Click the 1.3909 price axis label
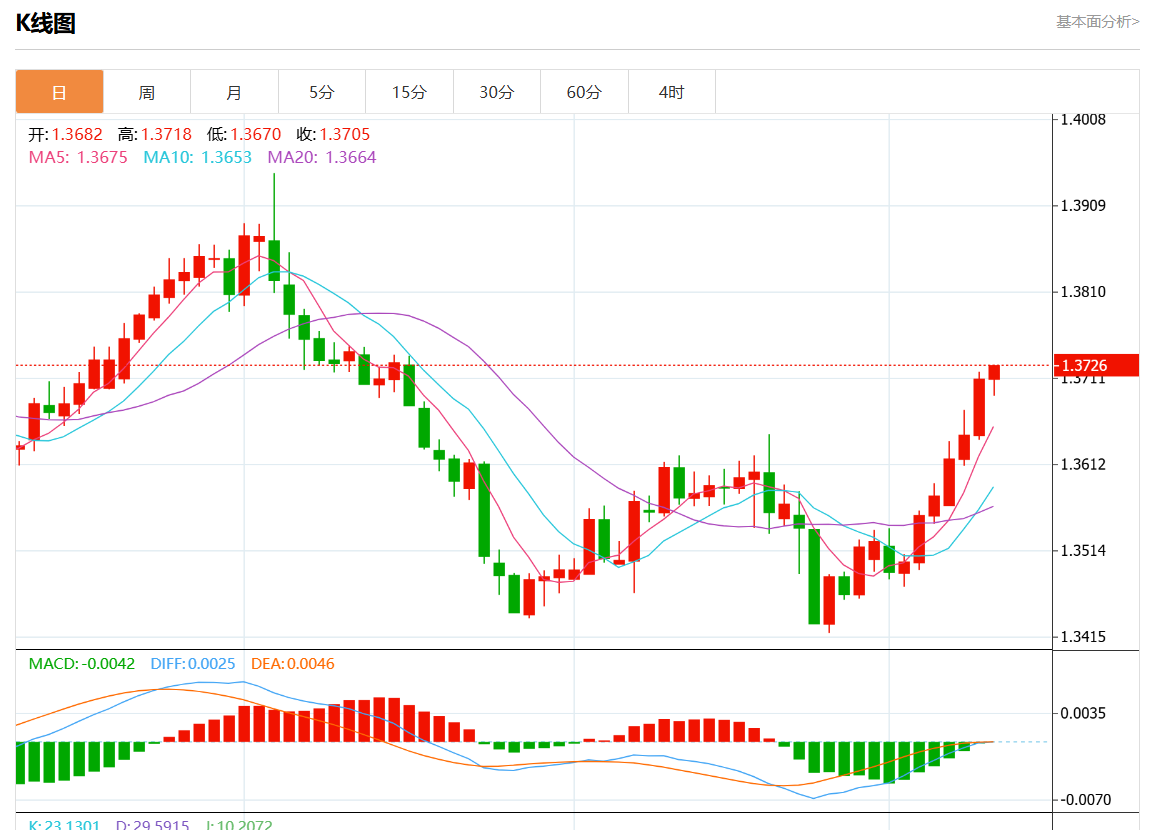1161x830 pixels. tap(1083, 206)
